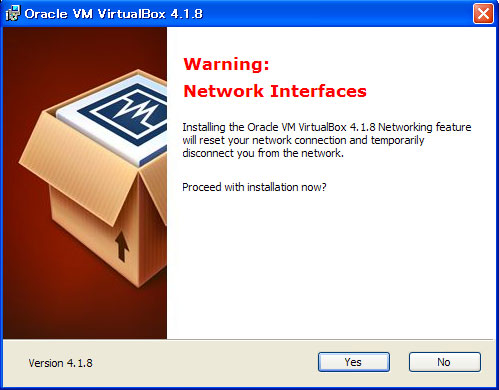Click the installer icon in the title bar

point(13,14)
